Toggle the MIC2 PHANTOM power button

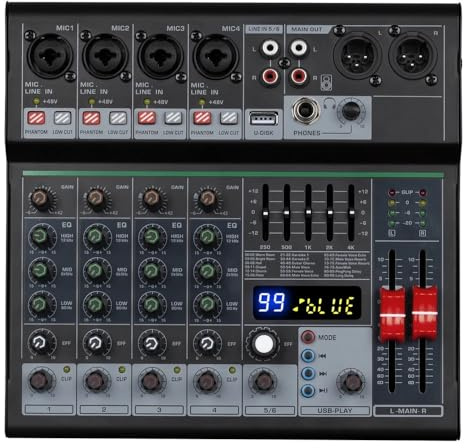coord(91,118)
